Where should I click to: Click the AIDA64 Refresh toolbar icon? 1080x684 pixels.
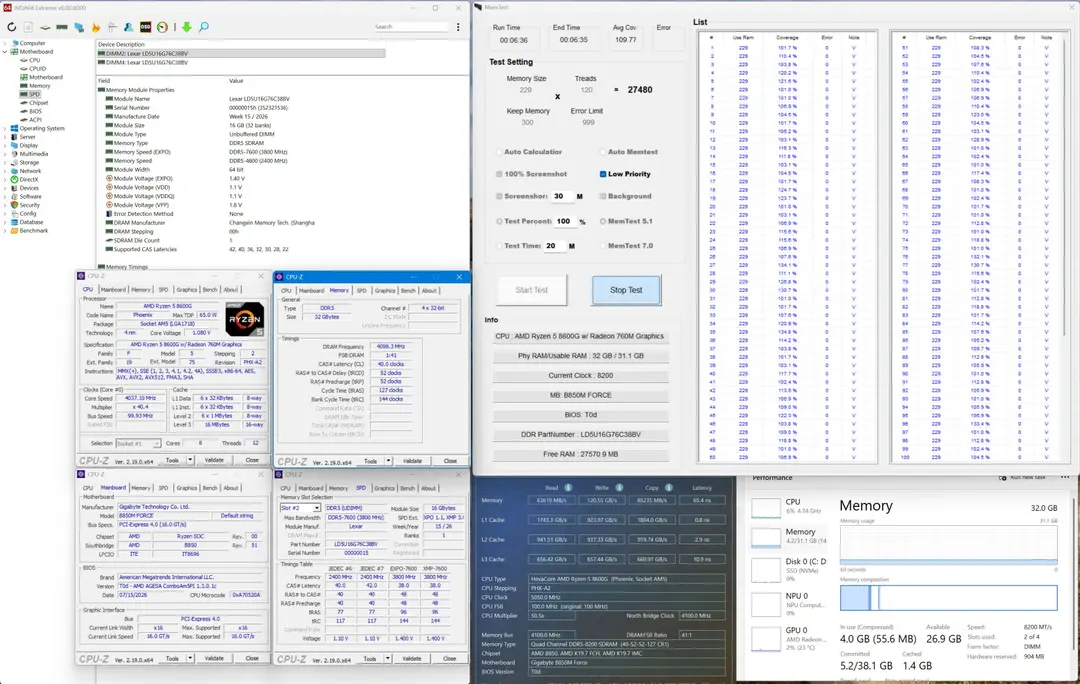[x=12, y=27]
